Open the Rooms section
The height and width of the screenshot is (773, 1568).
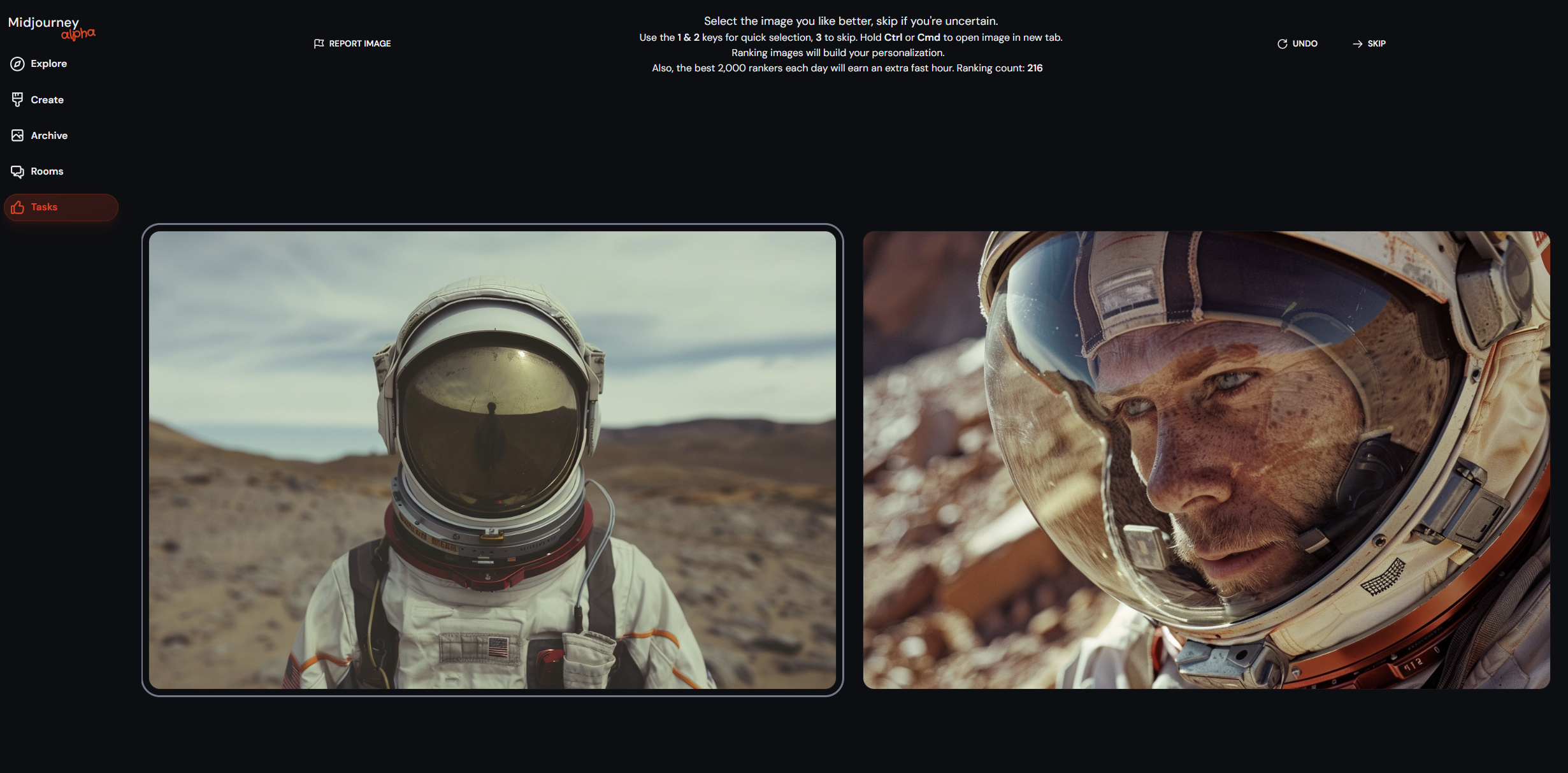(47, 171)
